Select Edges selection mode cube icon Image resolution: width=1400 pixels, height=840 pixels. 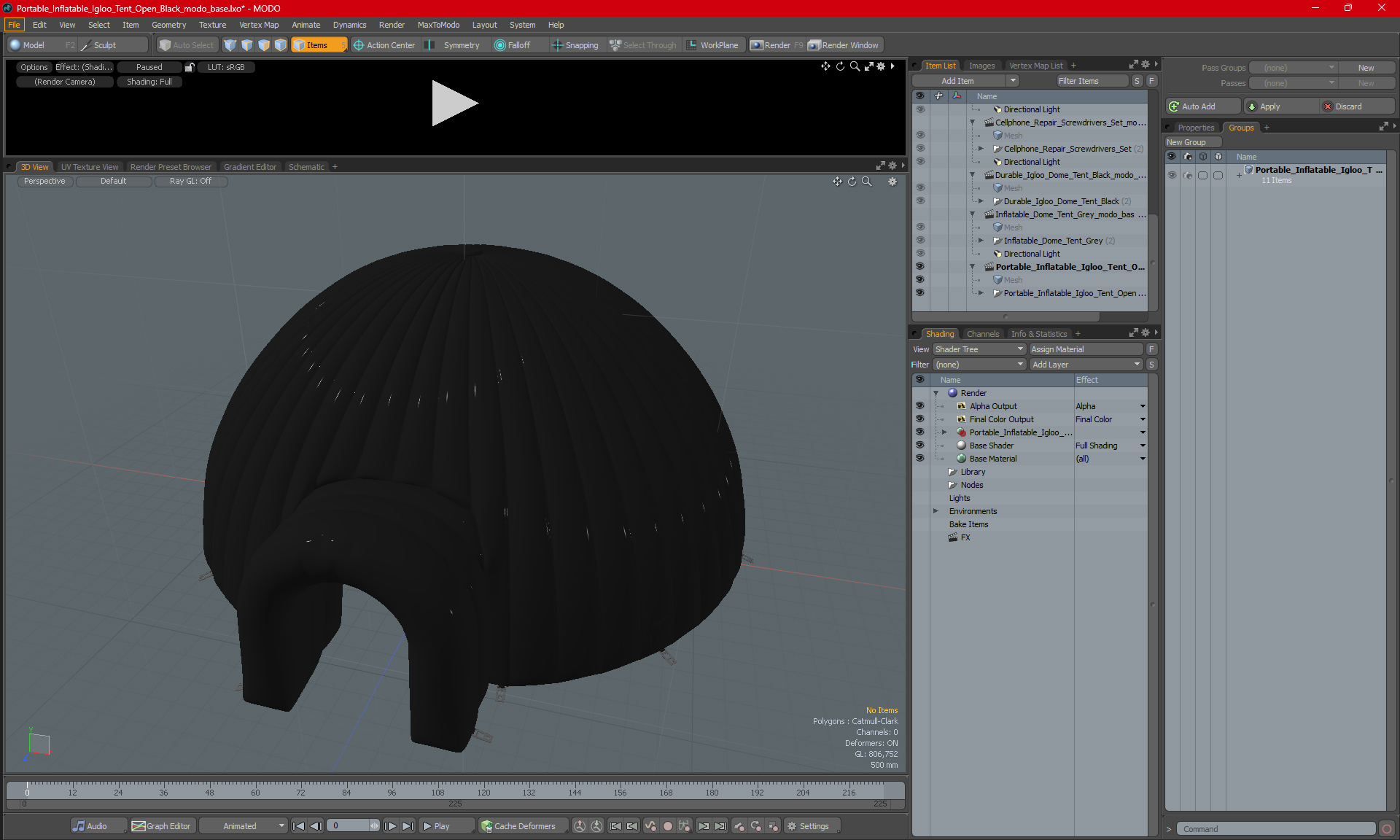click(247, 45)
